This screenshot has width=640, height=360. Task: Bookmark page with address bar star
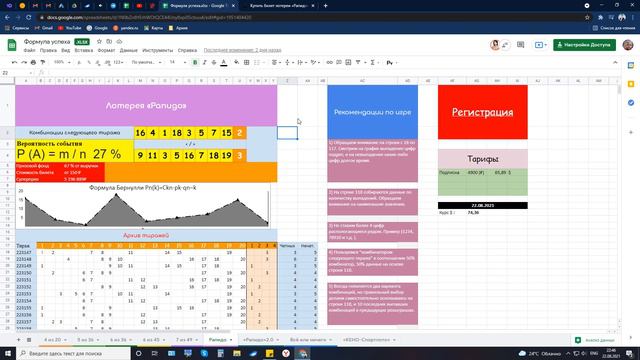[587, 18]
